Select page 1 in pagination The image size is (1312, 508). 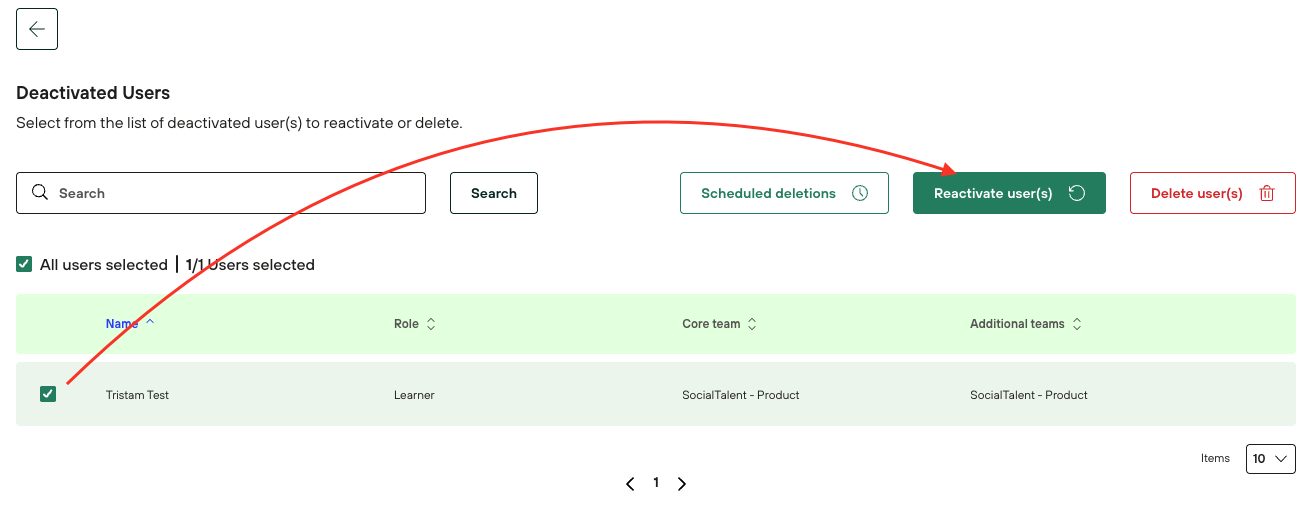[656, 483]
